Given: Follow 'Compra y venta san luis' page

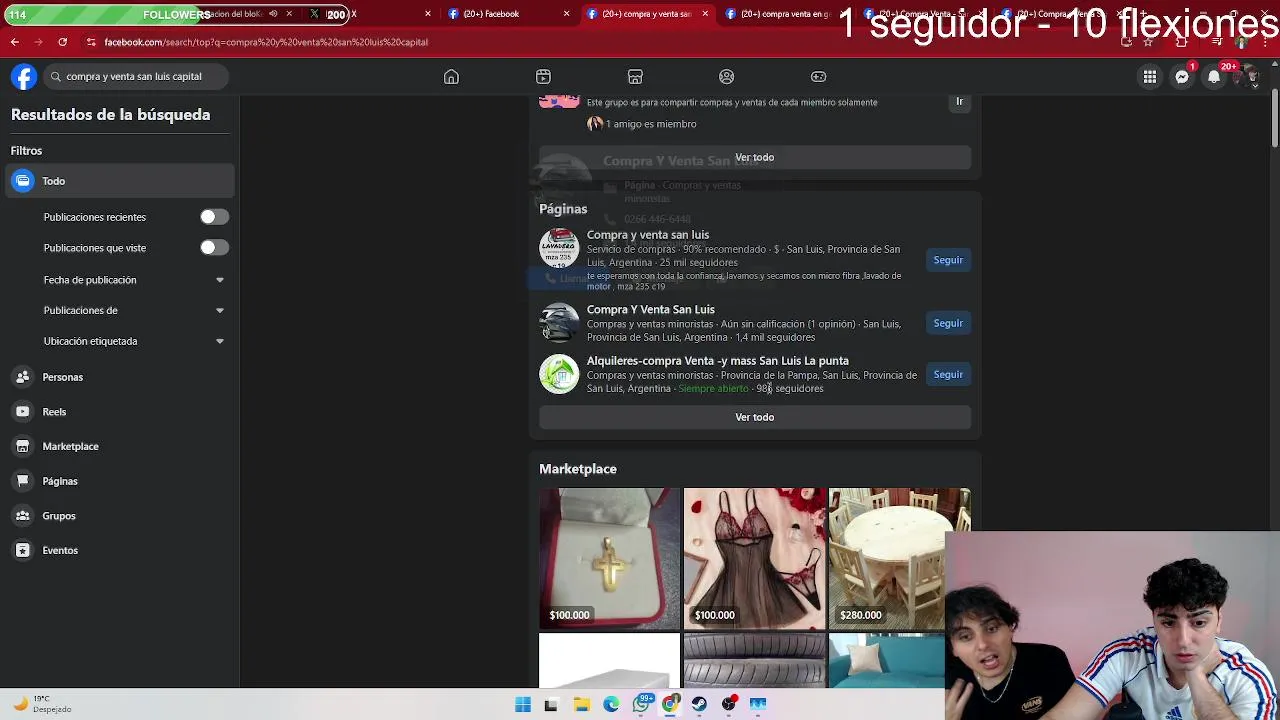Looking at the screenshot, I should coord(948,260).
